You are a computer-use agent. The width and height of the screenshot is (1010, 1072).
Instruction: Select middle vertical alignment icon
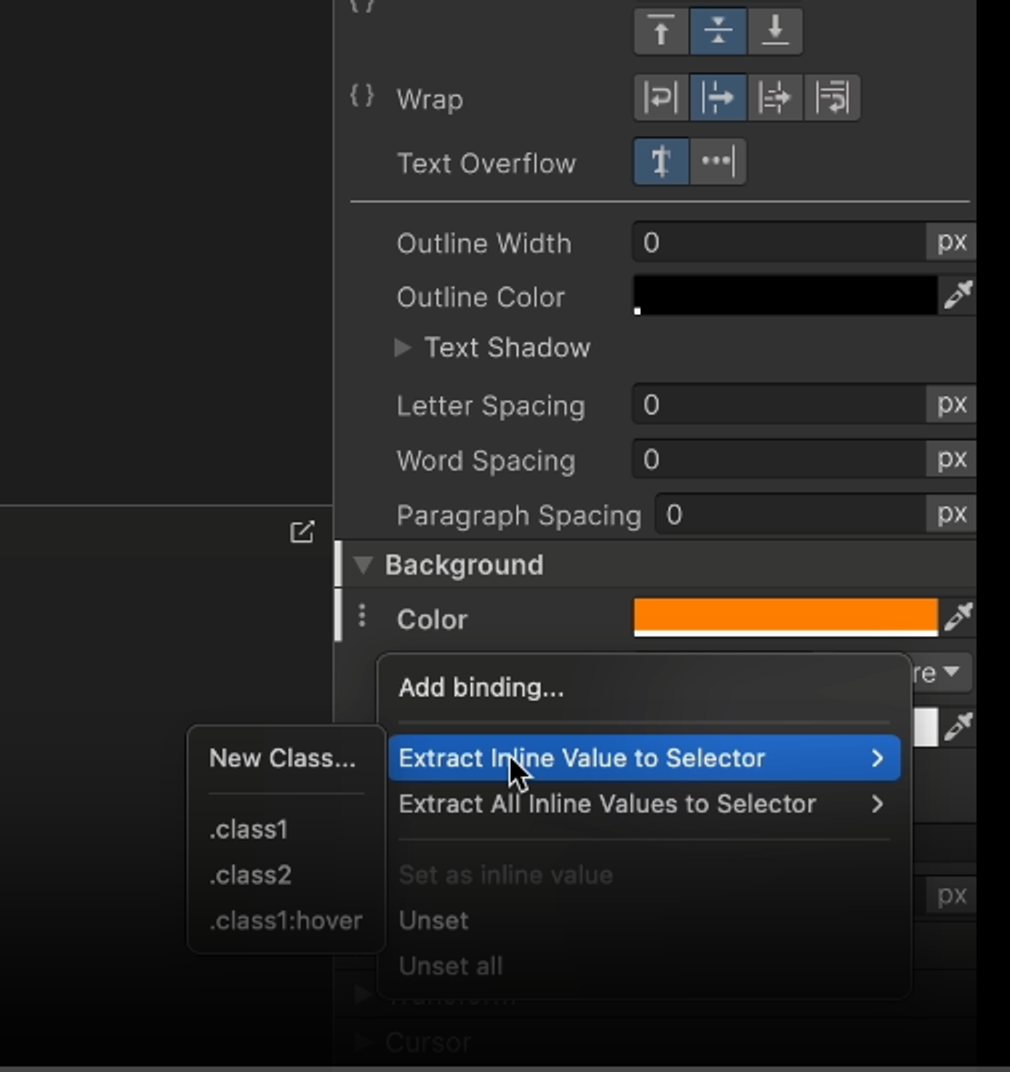pos(718,31)
